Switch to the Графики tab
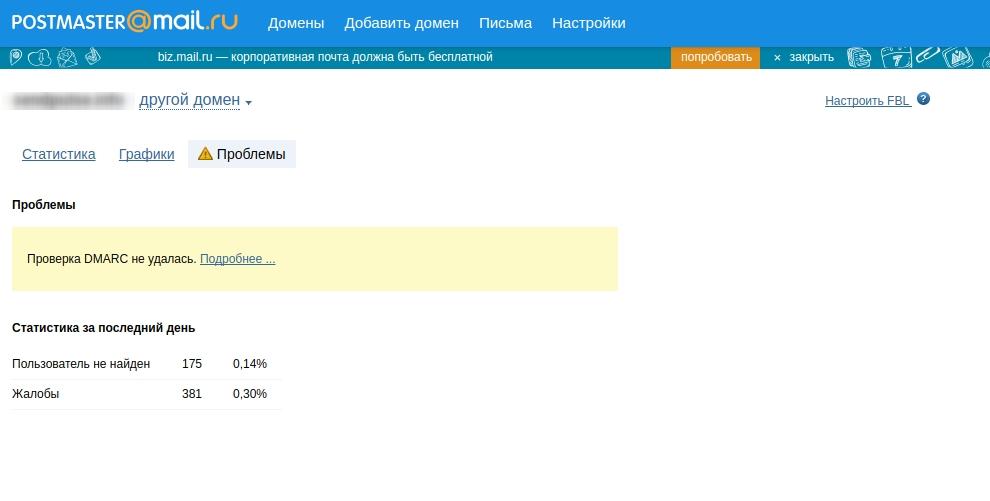The image size is (990, 501). [x=146, y=155]
